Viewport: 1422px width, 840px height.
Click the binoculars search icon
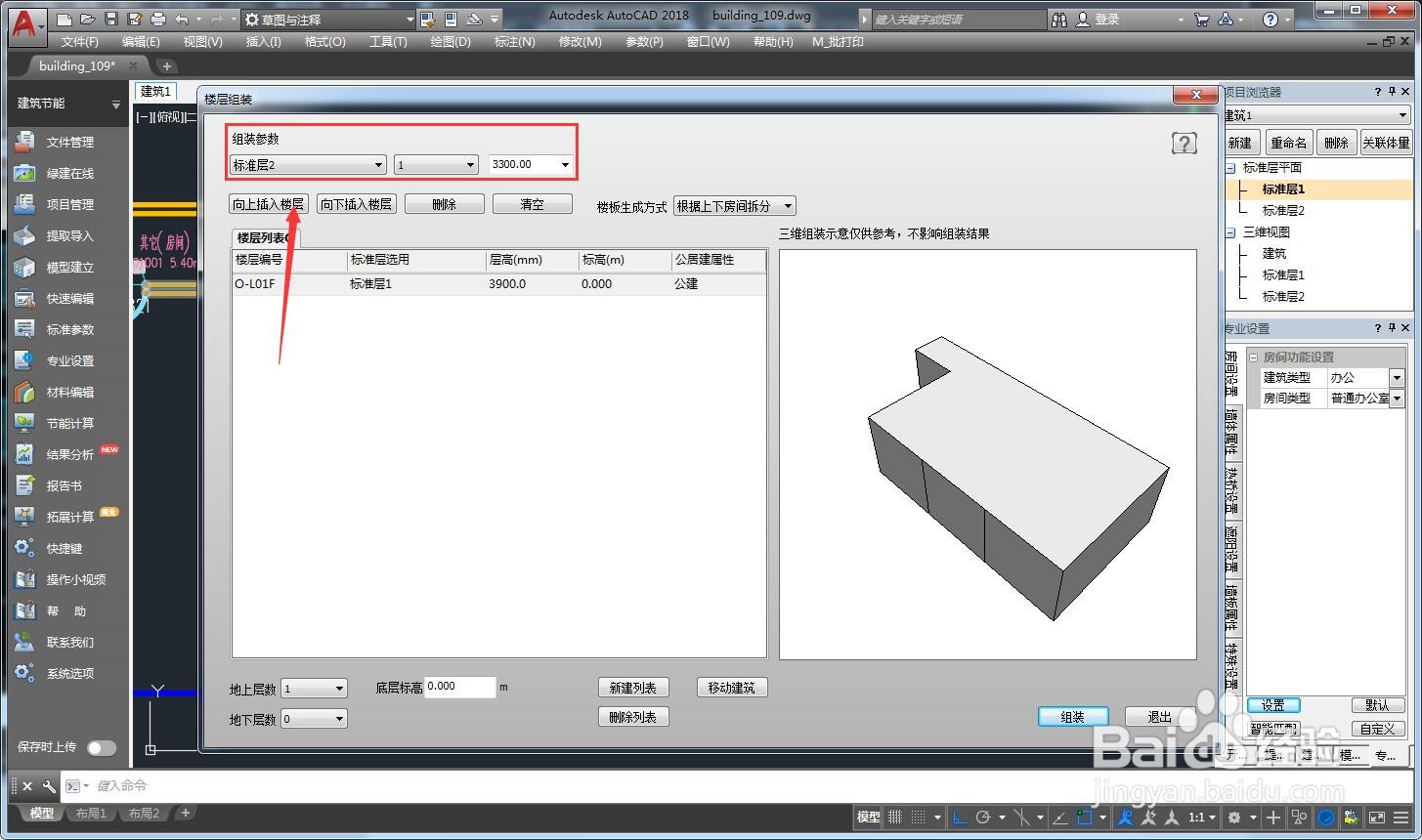tap(1059, 20)
